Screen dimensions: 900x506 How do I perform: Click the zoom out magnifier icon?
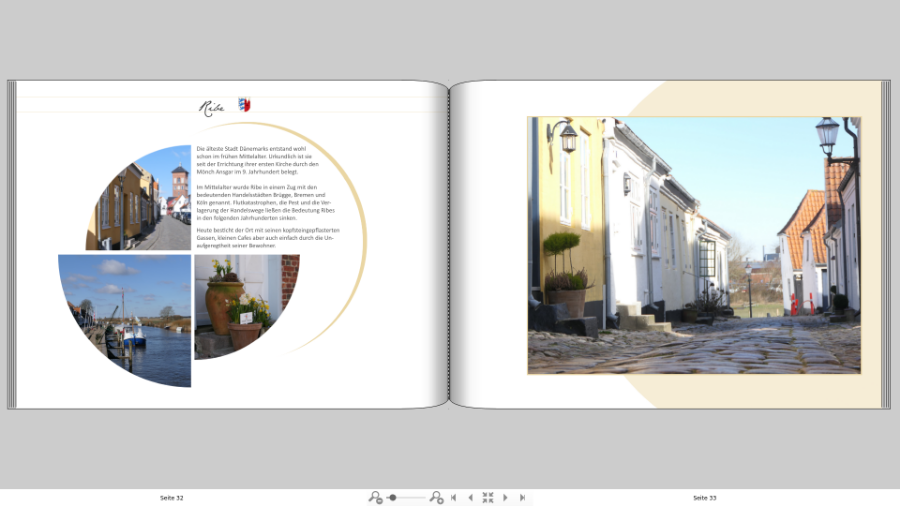375,497
